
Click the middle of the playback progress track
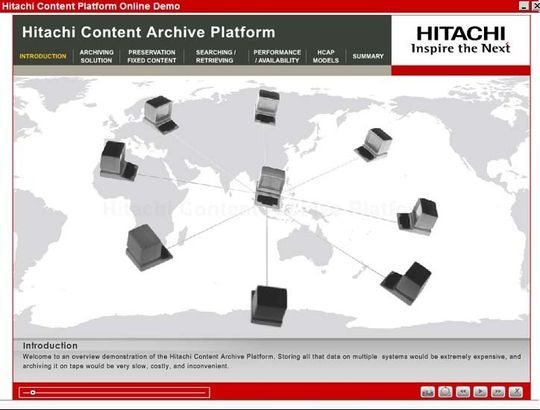pyautogui.click(x=114, y=392)
